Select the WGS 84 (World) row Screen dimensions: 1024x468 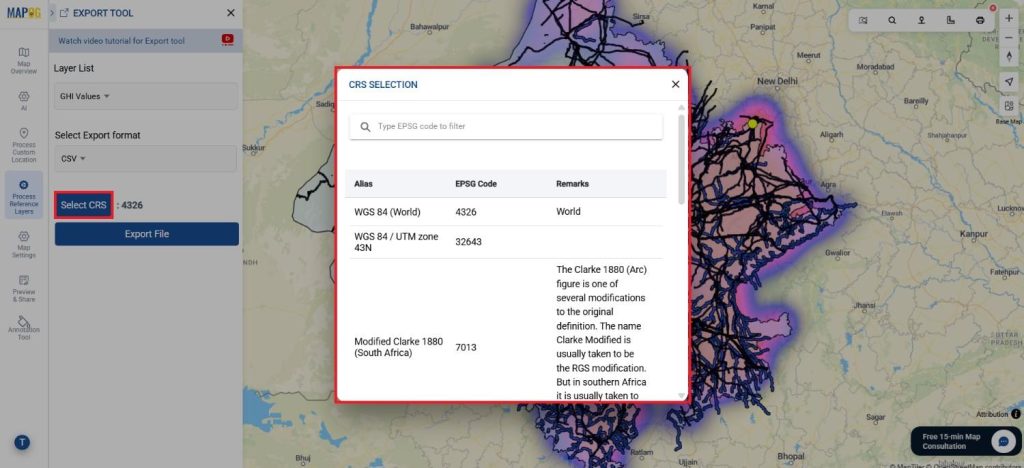pos(504,212)
